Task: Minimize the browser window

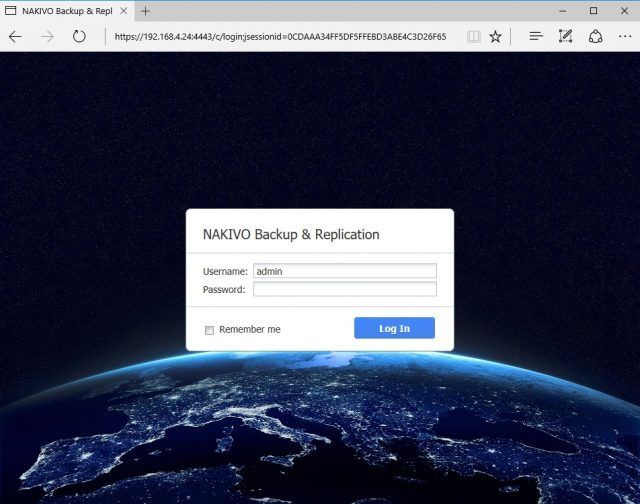Action: [563, 11]
